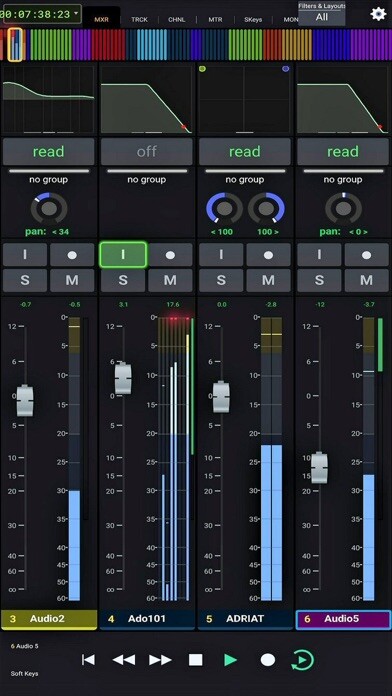Mute the ADRIAT channel
392x696 pixels.
[x=268, y=280]
